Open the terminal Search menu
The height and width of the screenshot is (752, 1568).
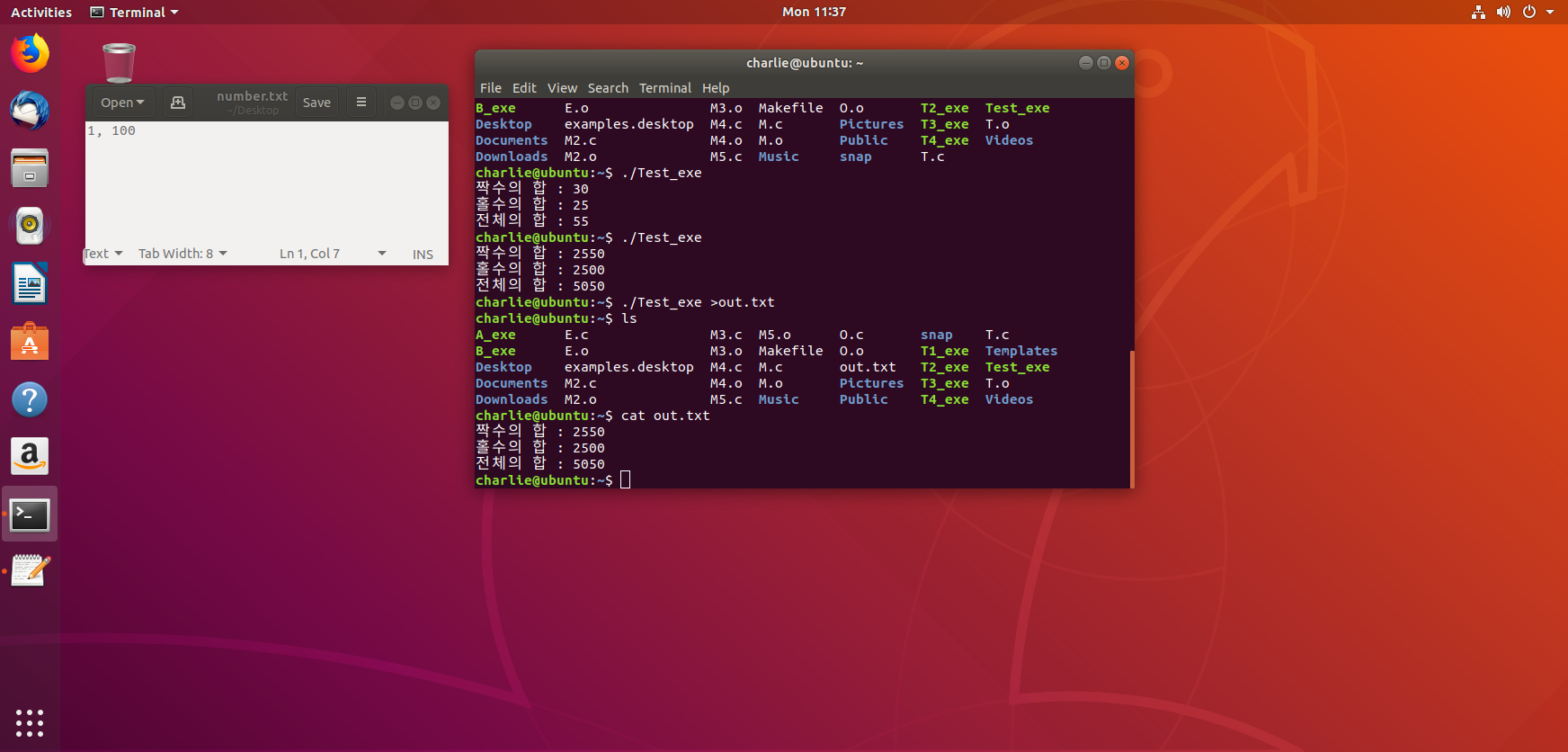coord(608,88)
